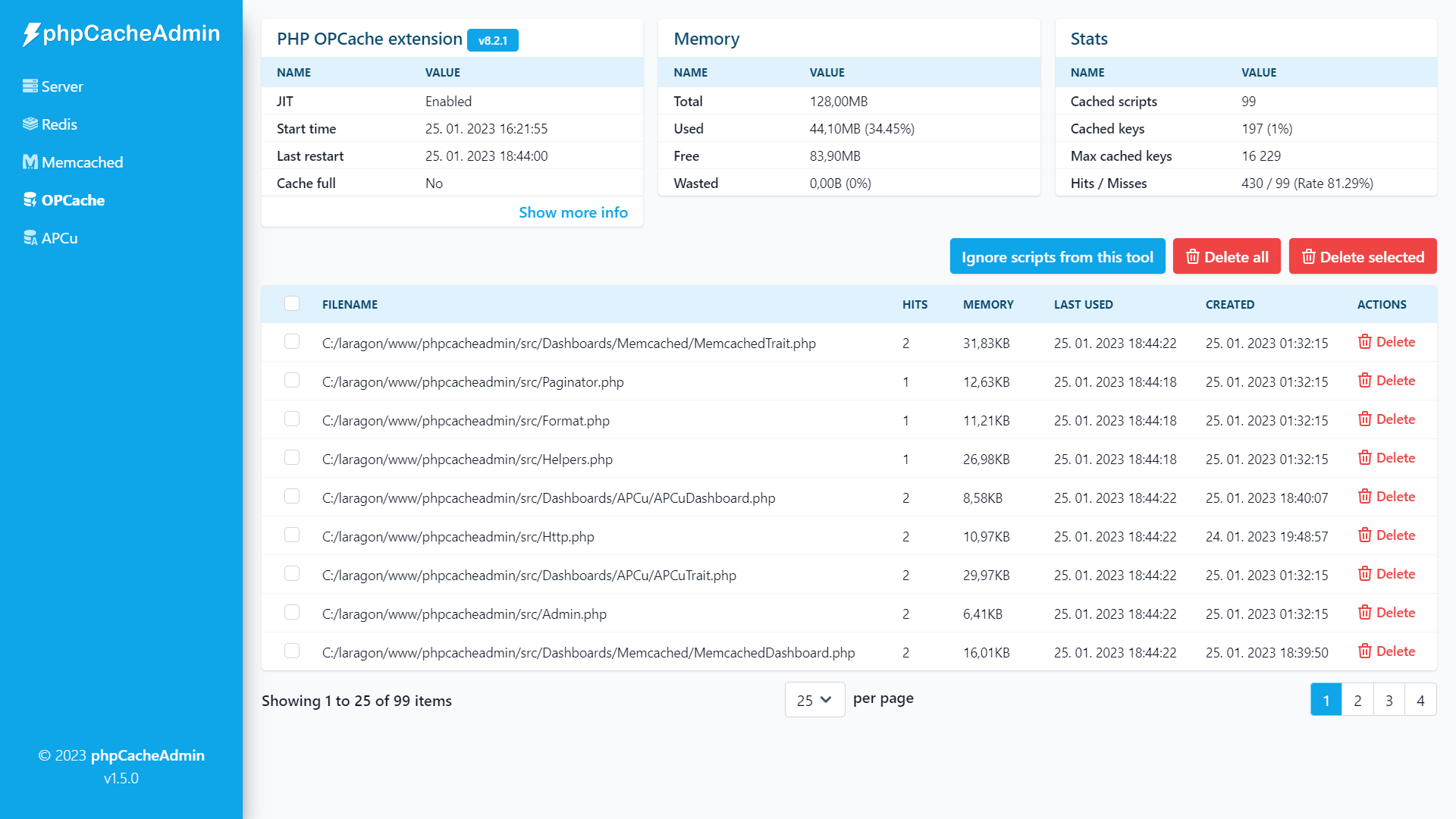Toggle the select-all checkbox in header
This screenshot has width=1456, height=819.
click(292, 303)
